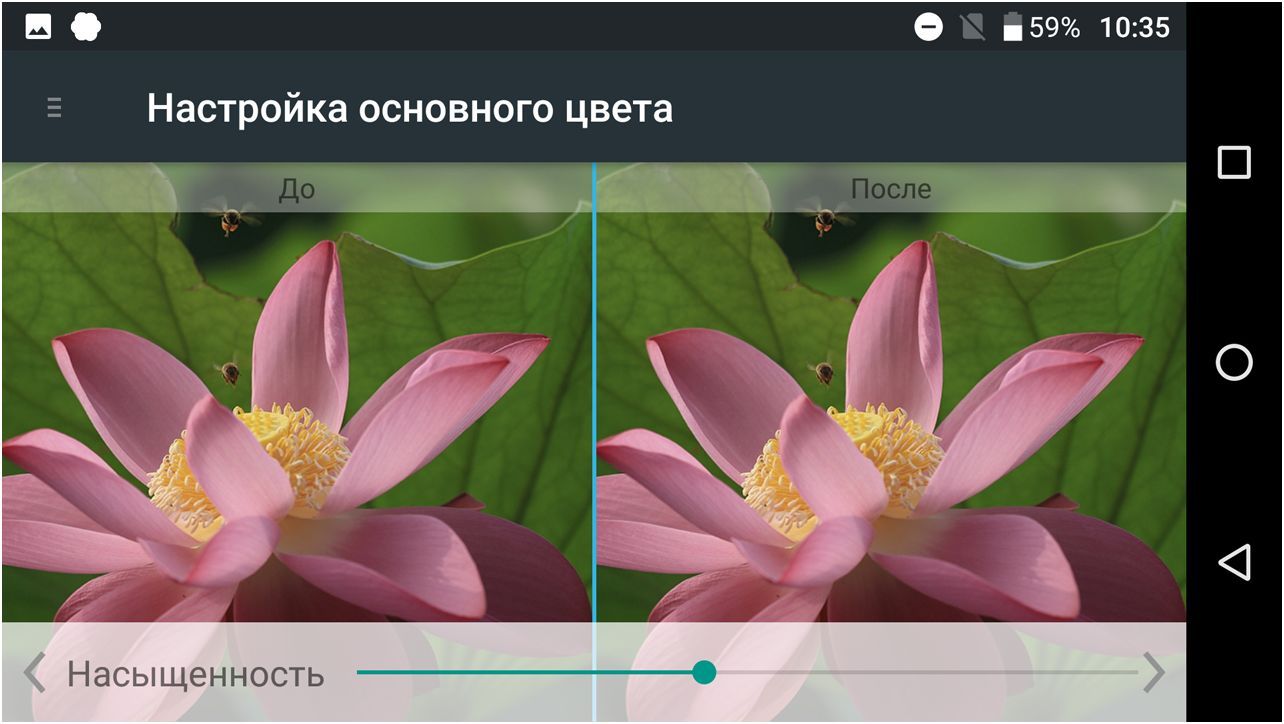
Task: Tap the battery icon showing 59%
Action: (x=1013, y=26)
